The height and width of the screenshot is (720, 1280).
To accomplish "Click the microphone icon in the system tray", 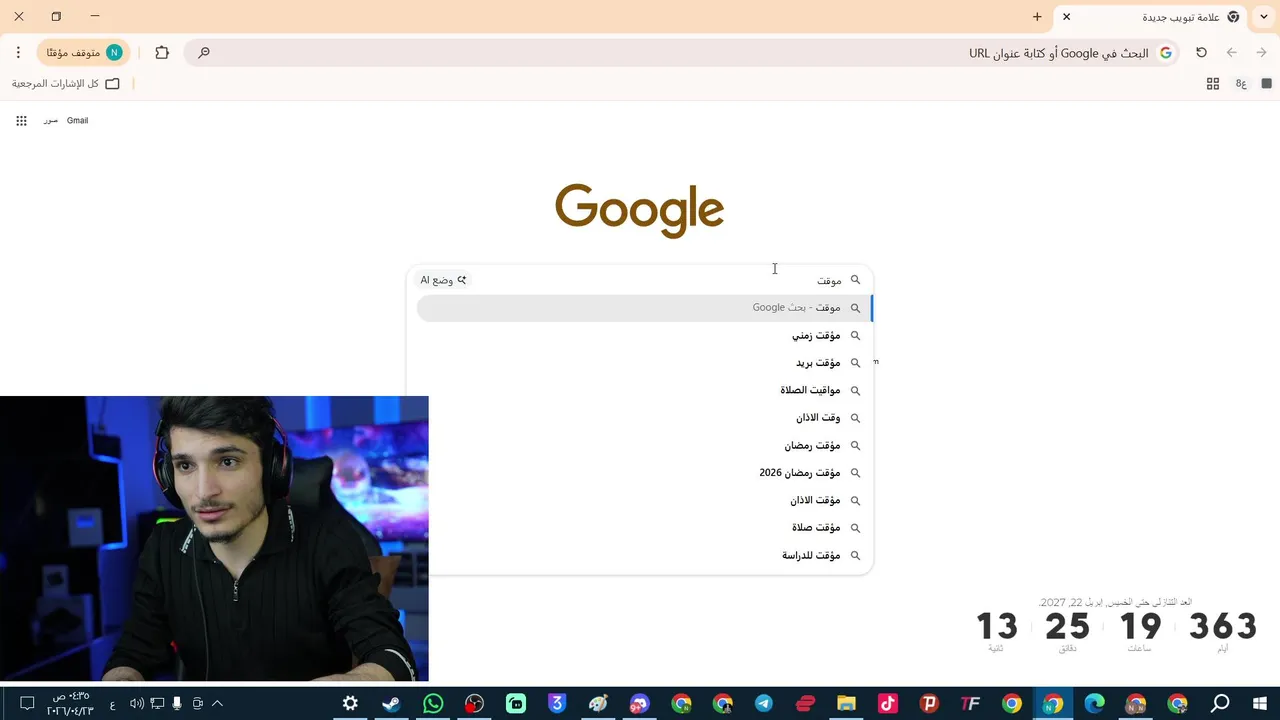I will pyautogui.click(x=177, y=704).
